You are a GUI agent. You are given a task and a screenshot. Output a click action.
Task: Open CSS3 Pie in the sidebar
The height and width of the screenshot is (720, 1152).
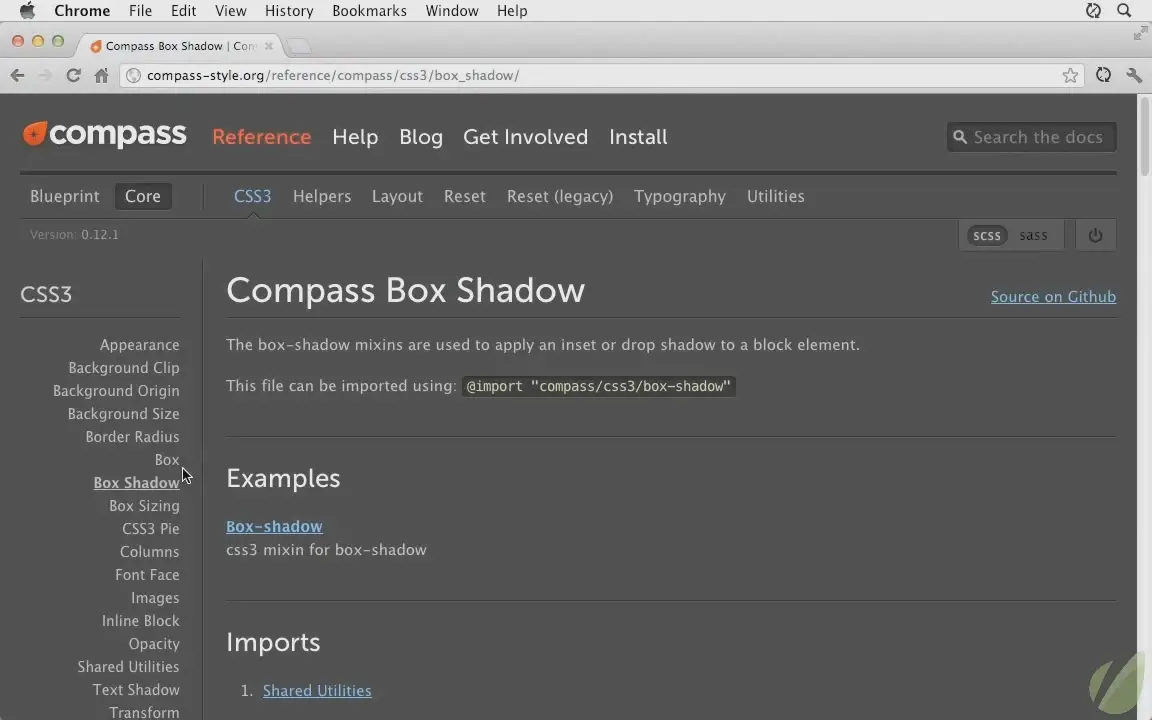pyautogui.click(x=151, y=528)
